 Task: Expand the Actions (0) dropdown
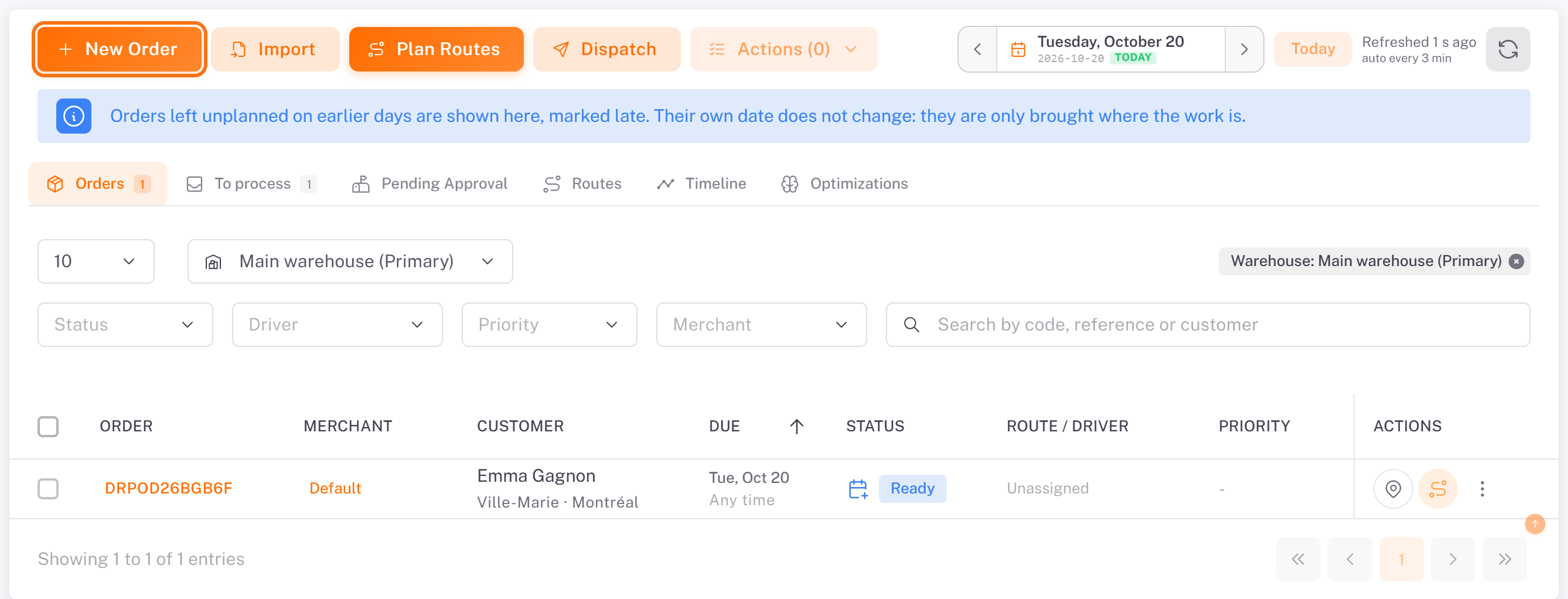pos(783,49)
